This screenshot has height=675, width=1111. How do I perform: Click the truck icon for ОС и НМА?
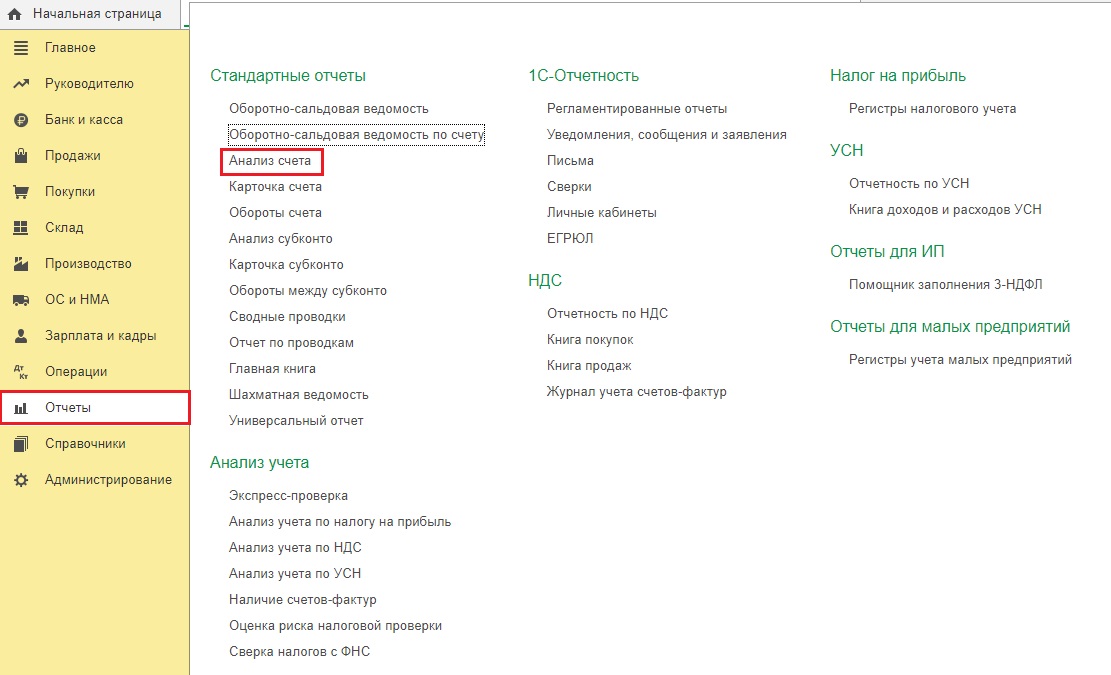pos(20,300)
